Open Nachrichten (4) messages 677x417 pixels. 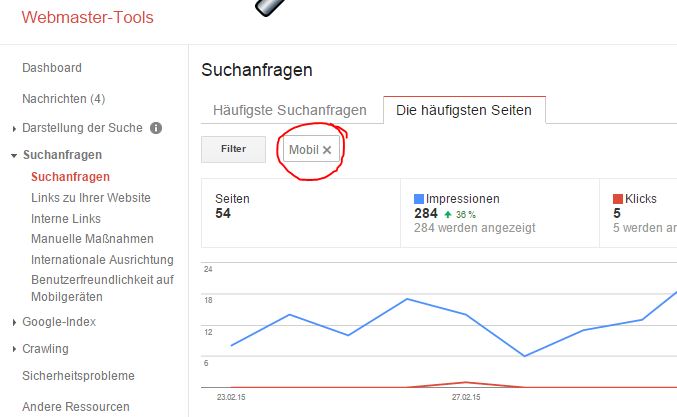click(64, 99)
